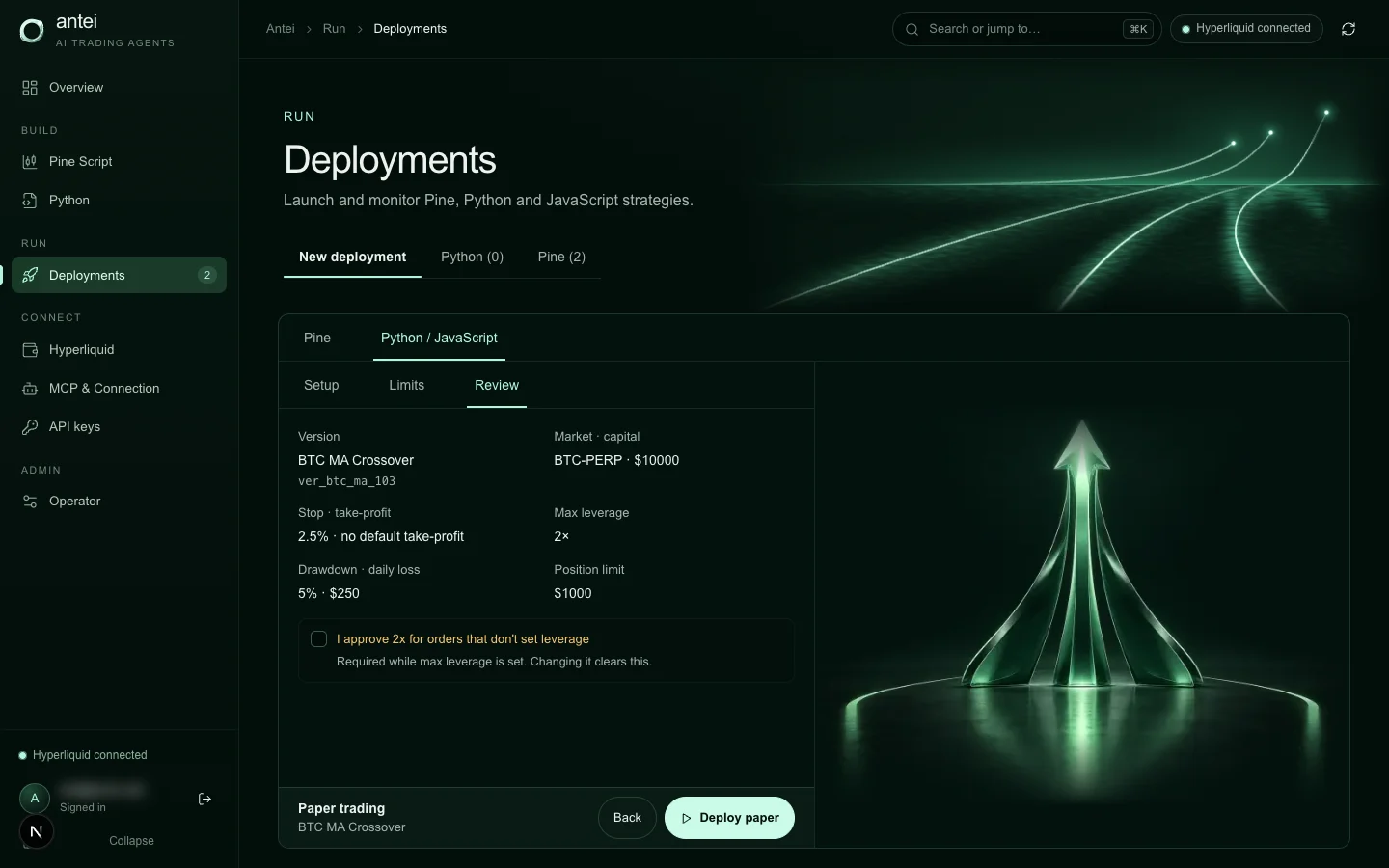
Task: Click the Paper trading label
Action: tap(341, 809)
